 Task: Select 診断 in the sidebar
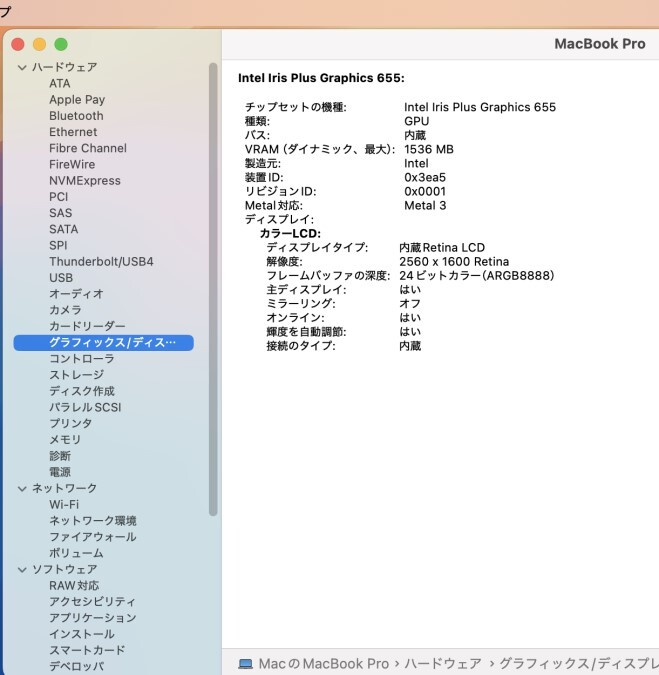click(x=60, y=456)
